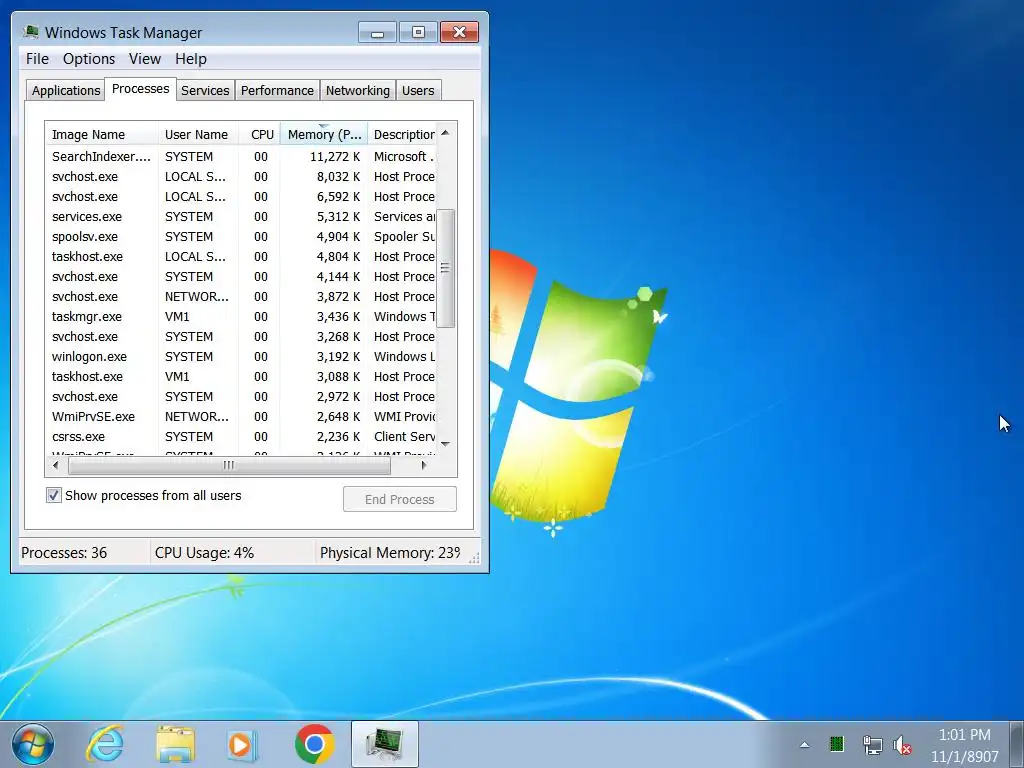Open the Windows Start orb
This screenshot has height=768, width=1024.
[x=33, y=744]
